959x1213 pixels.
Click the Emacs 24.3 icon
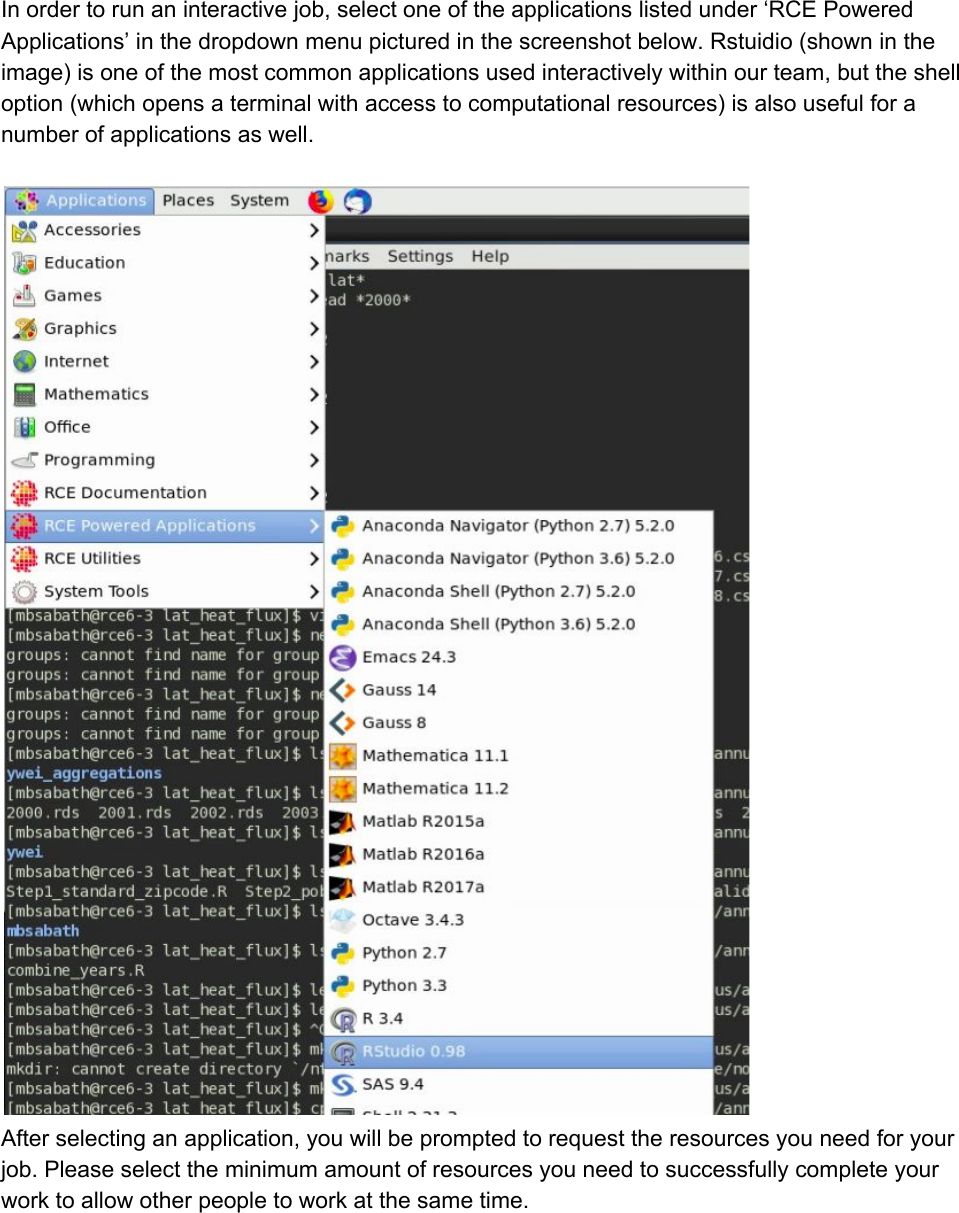click(x=343, y=658)
